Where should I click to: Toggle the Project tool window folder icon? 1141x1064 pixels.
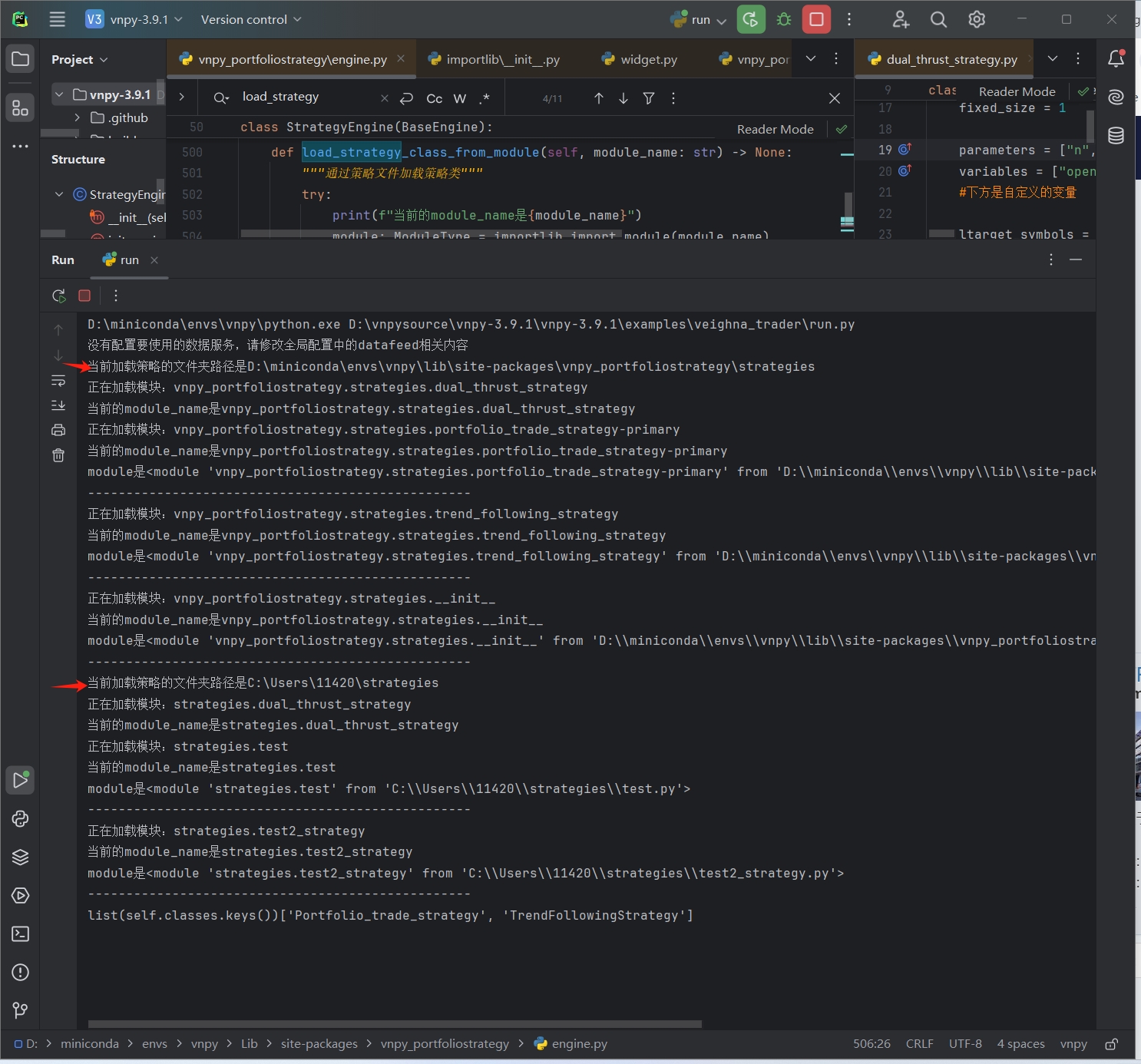pos(21,59)
